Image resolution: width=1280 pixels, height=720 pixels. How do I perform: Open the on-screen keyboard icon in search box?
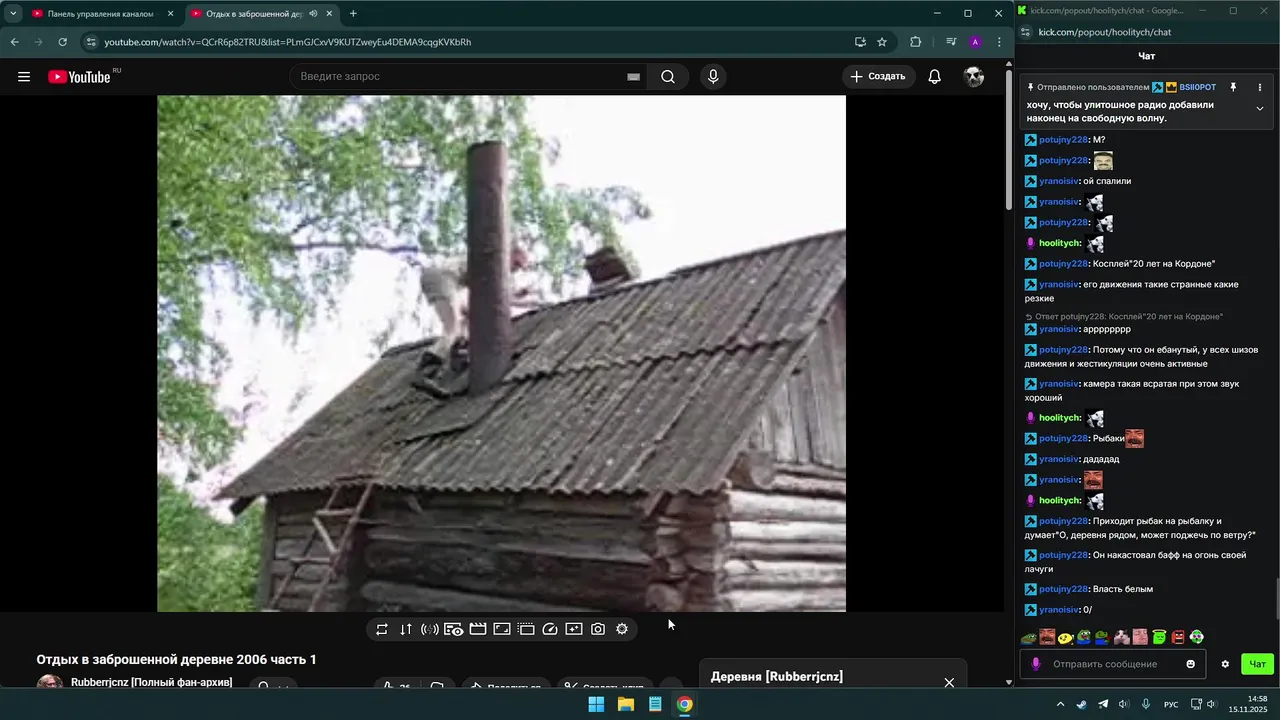point(633,77)
